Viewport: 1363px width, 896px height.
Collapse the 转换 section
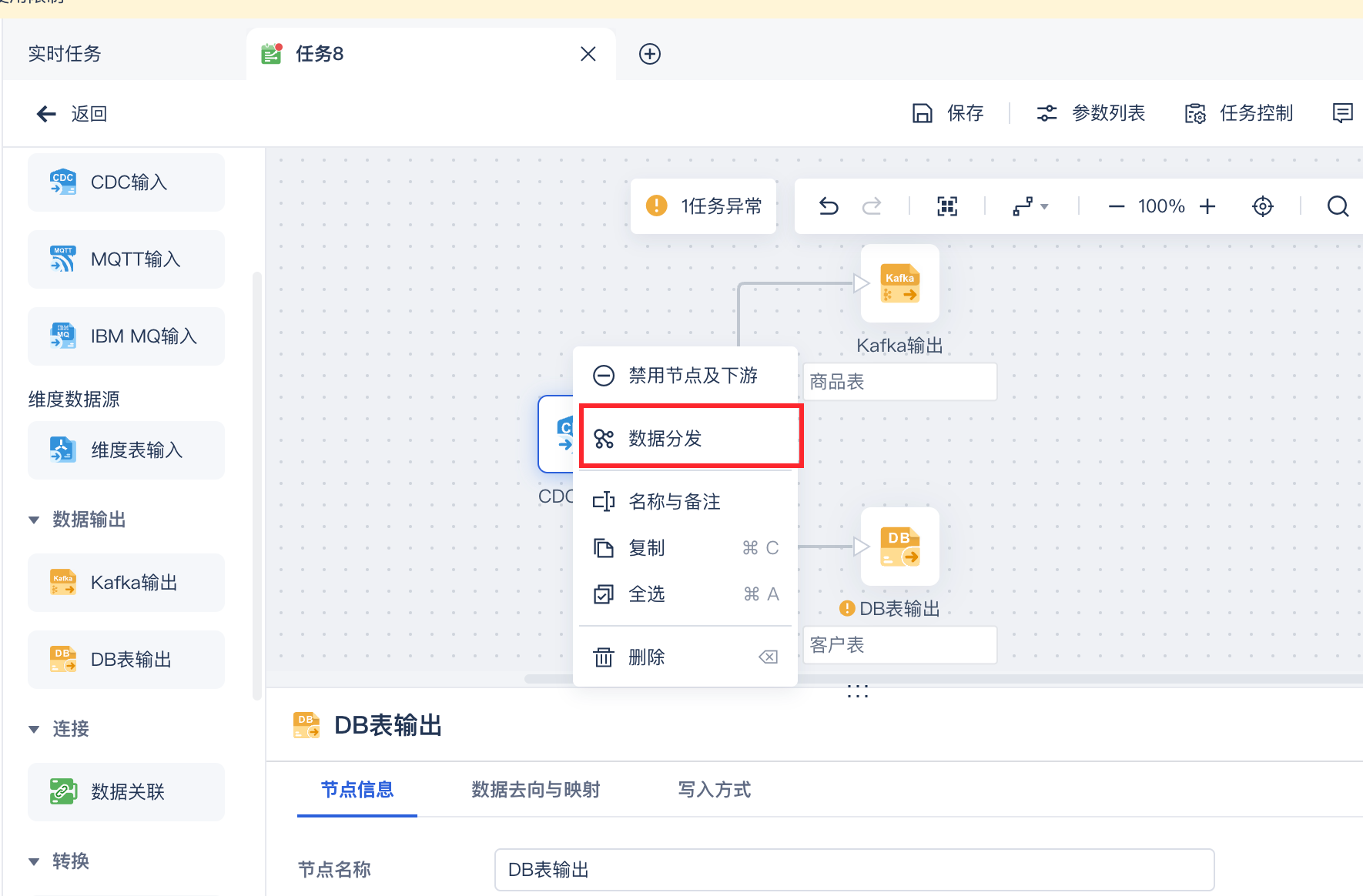tap(34, 861)
